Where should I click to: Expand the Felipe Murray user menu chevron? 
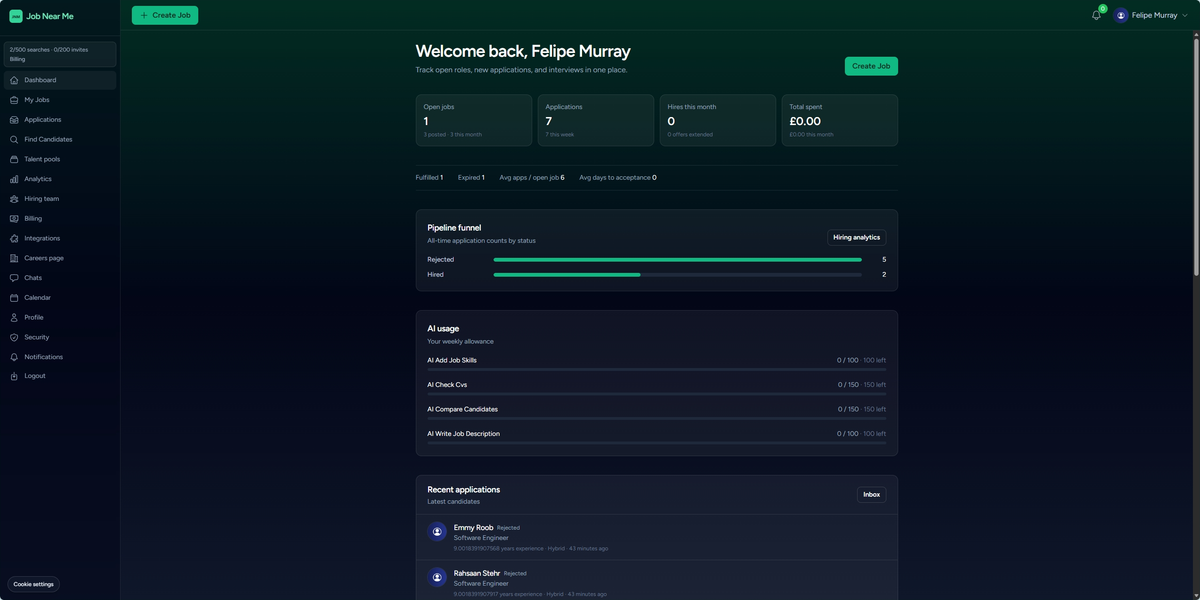(x=1185, y=15)
